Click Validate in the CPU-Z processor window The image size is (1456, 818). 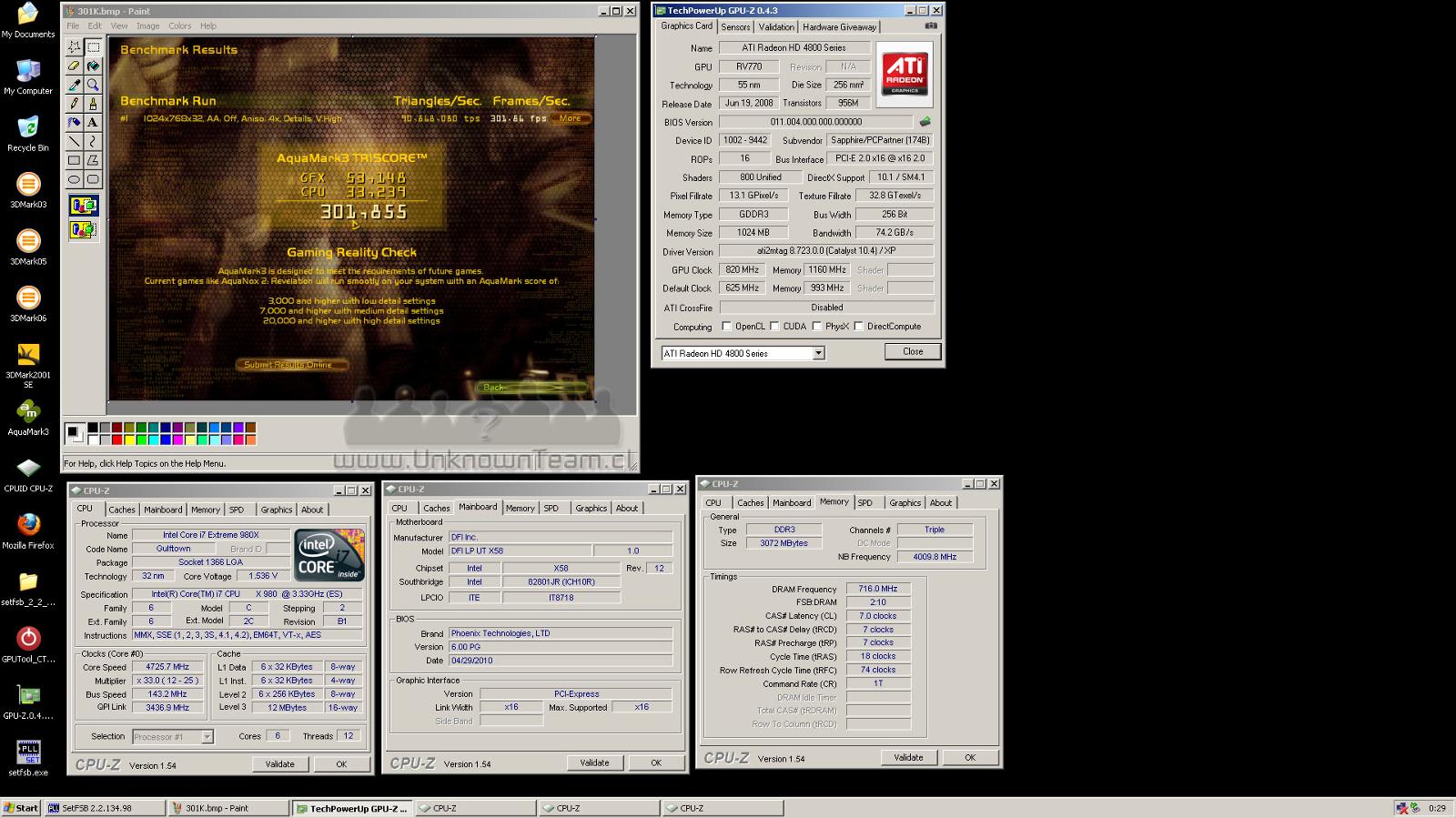coord(279,764)
